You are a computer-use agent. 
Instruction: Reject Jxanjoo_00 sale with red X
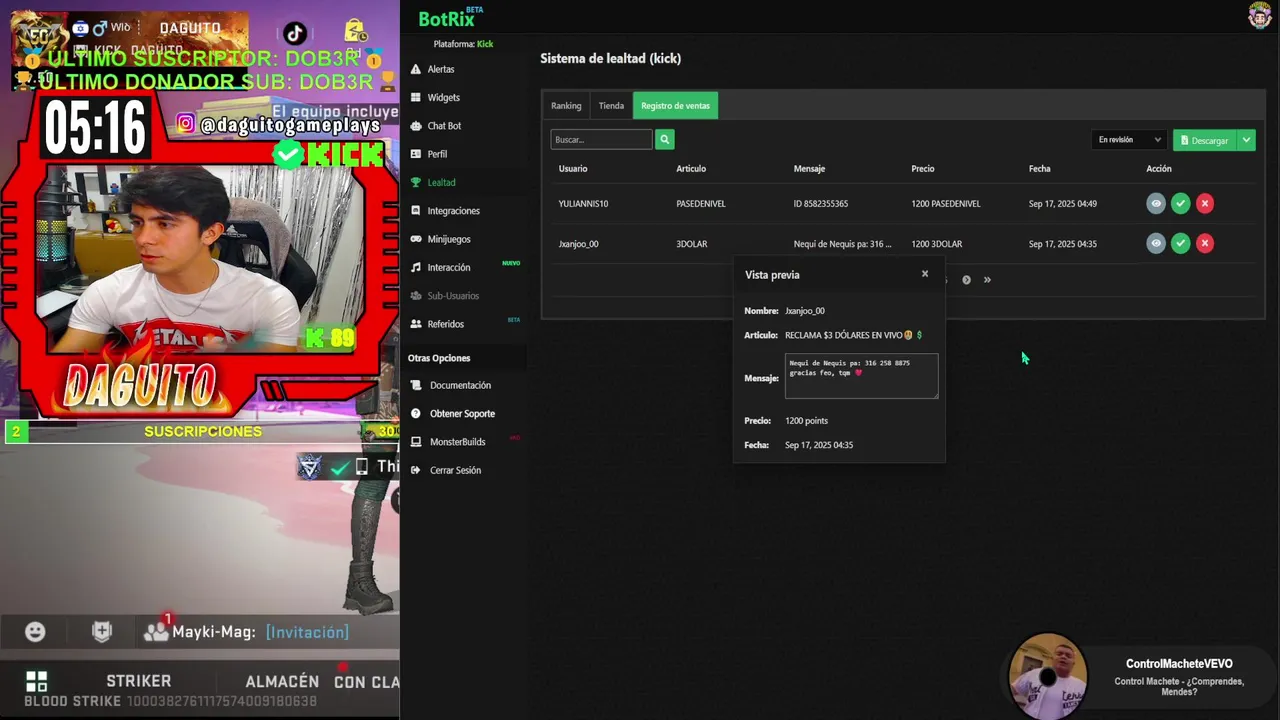1205,243
